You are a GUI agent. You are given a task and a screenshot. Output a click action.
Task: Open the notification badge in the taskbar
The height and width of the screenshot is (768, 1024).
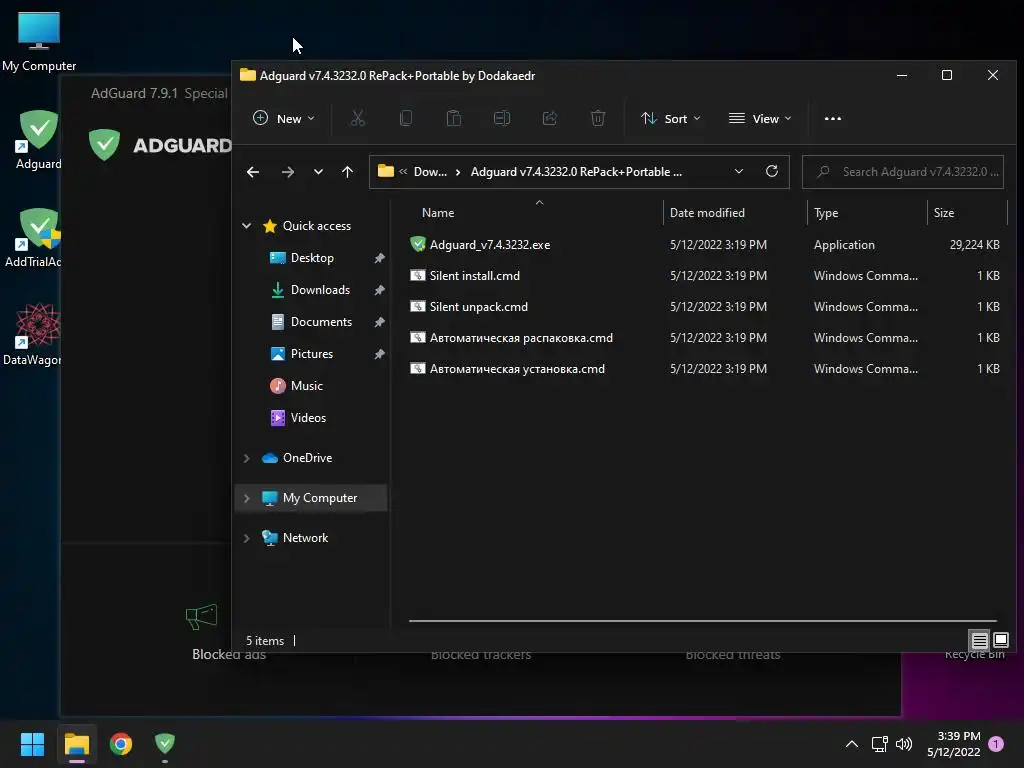tap(996, 744)
